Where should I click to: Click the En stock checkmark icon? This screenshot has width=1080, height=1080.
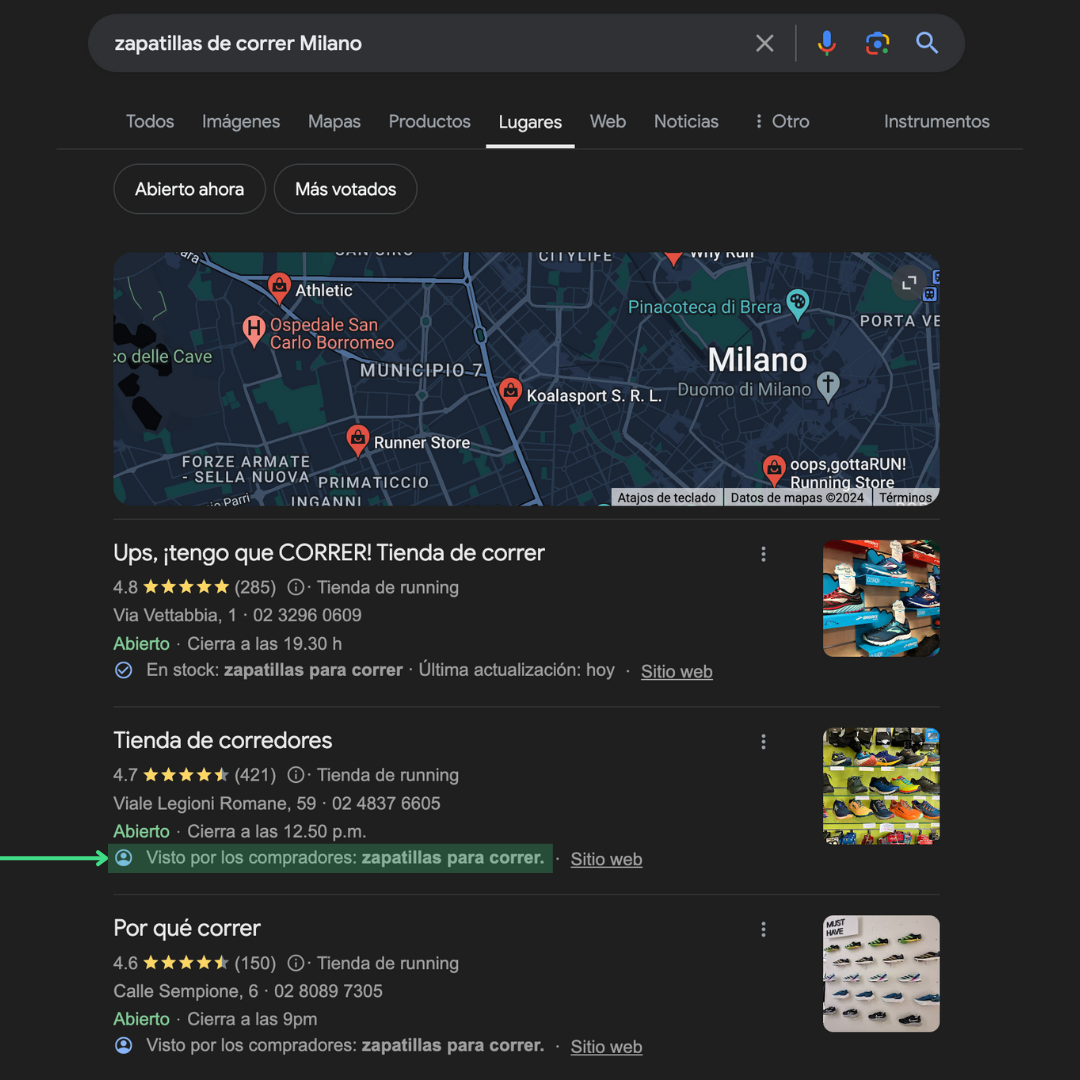tap(123, 670)
